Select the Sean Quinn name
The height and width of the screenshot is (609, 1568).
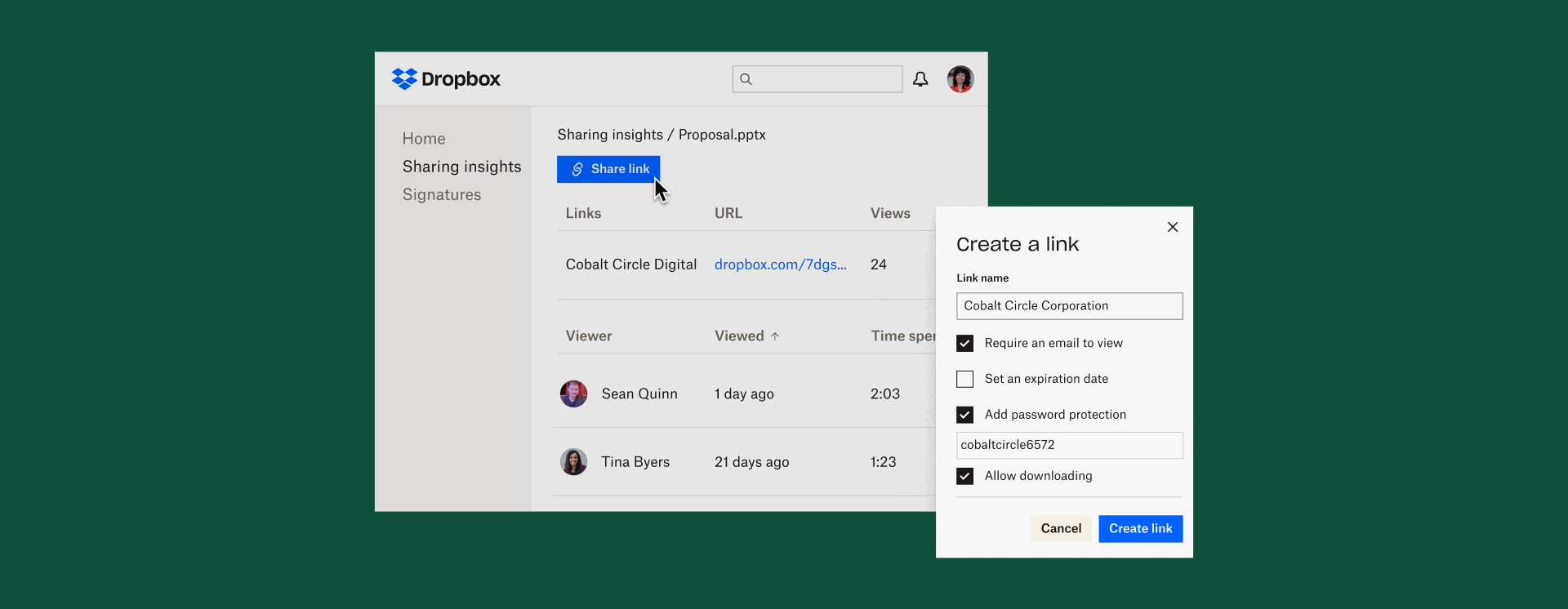(x=639, y=393)
